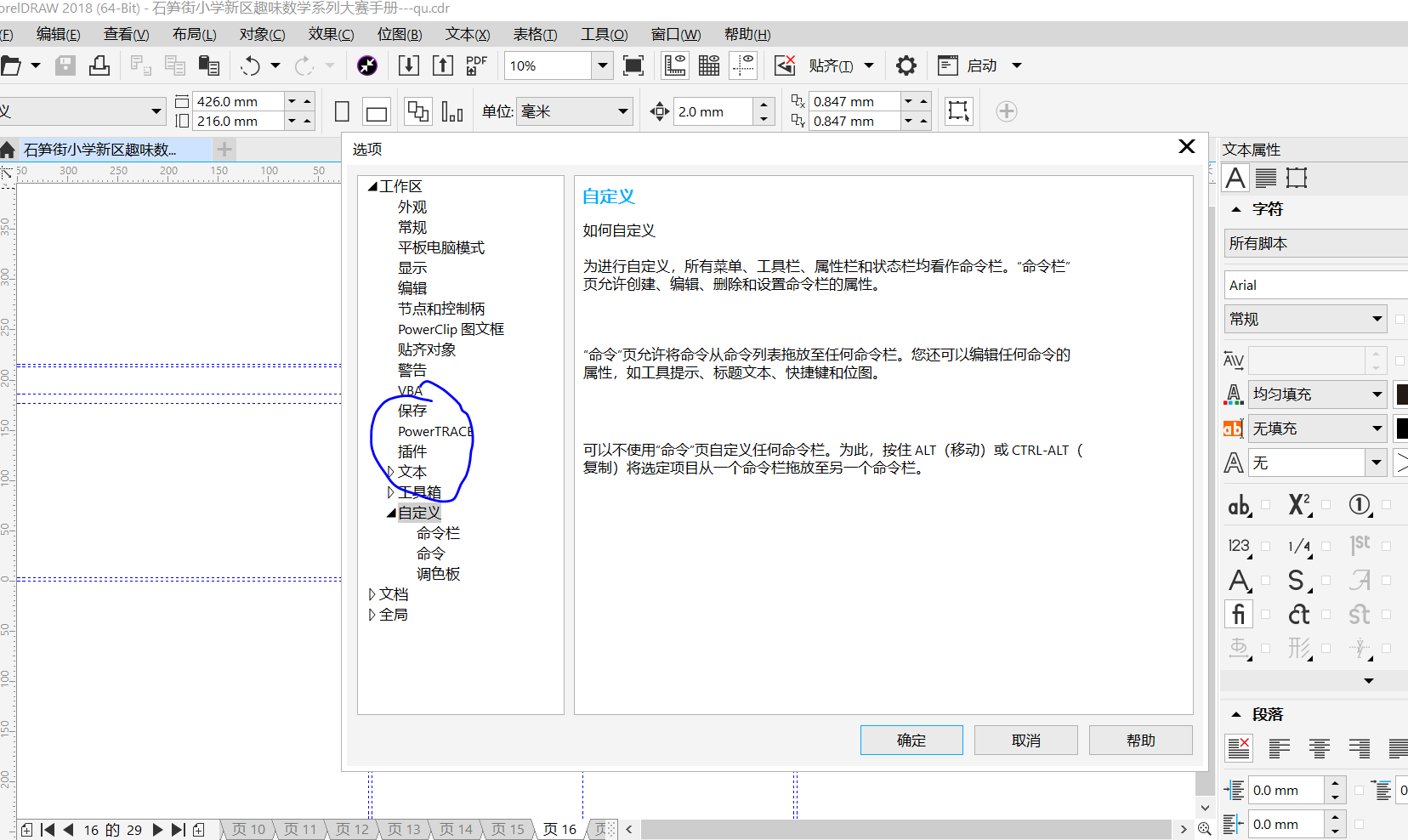Select the Frame icon in Text Properties
This screenshot has height=840, width=1408.
click(x=1297, y=178)
